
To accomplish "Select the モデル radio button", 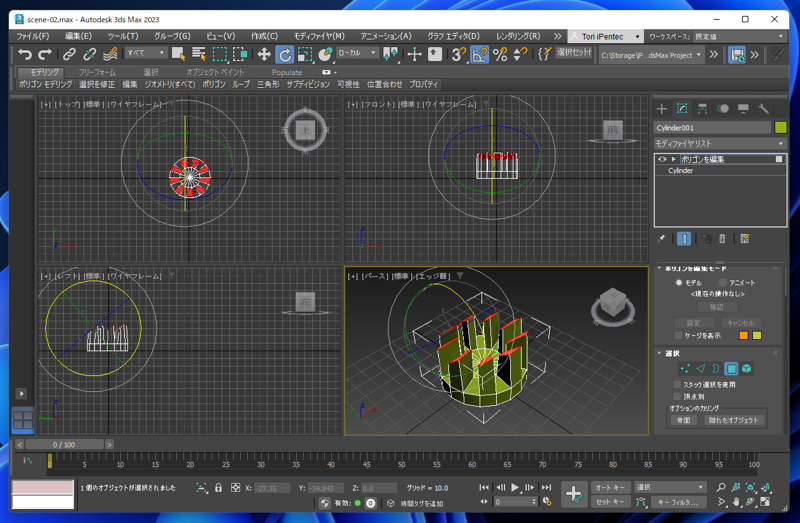I will click(679, 283).
